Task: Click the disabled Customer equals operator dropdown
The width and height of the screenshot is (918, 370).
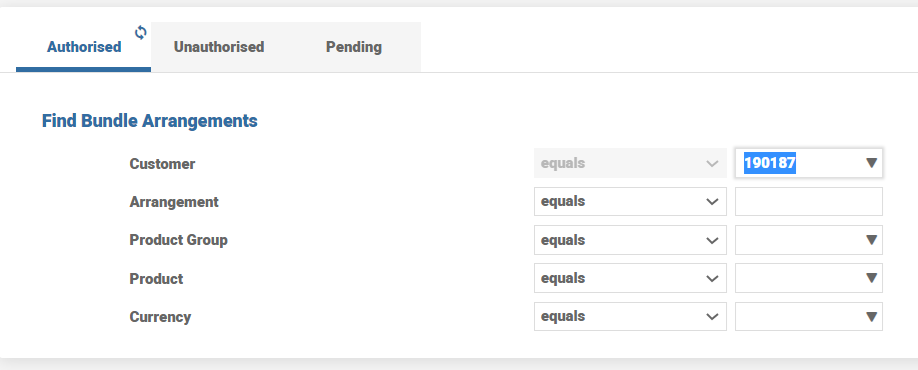Action: point(630,163)
